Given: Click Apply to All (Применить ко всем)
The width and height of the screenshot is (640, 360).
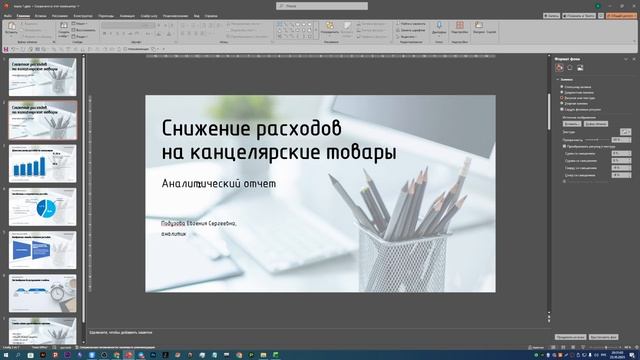Looking at the screenshot, I should click(571, 337).
